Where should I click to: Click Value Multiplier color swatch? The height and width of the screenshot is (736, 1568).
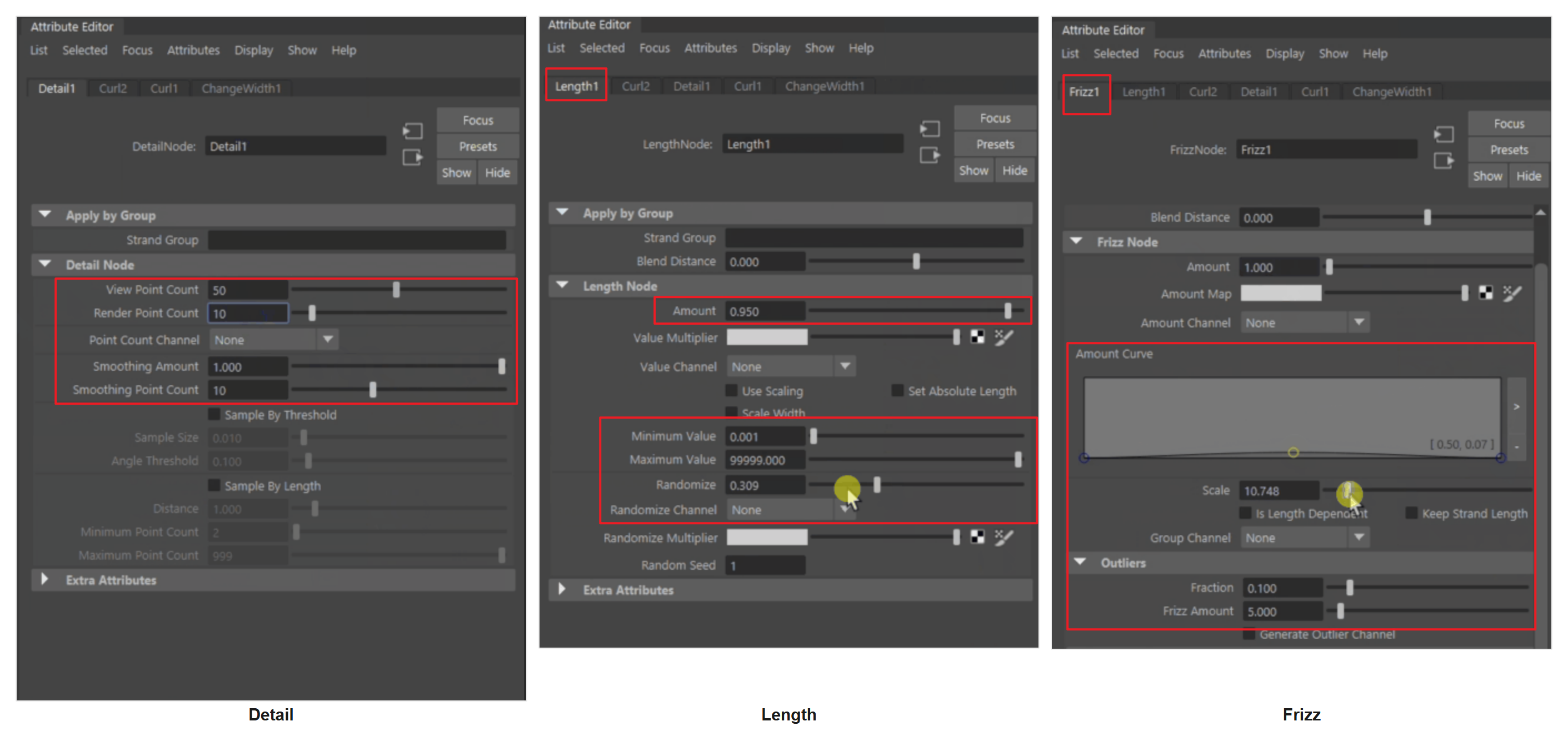click(767, 337)
